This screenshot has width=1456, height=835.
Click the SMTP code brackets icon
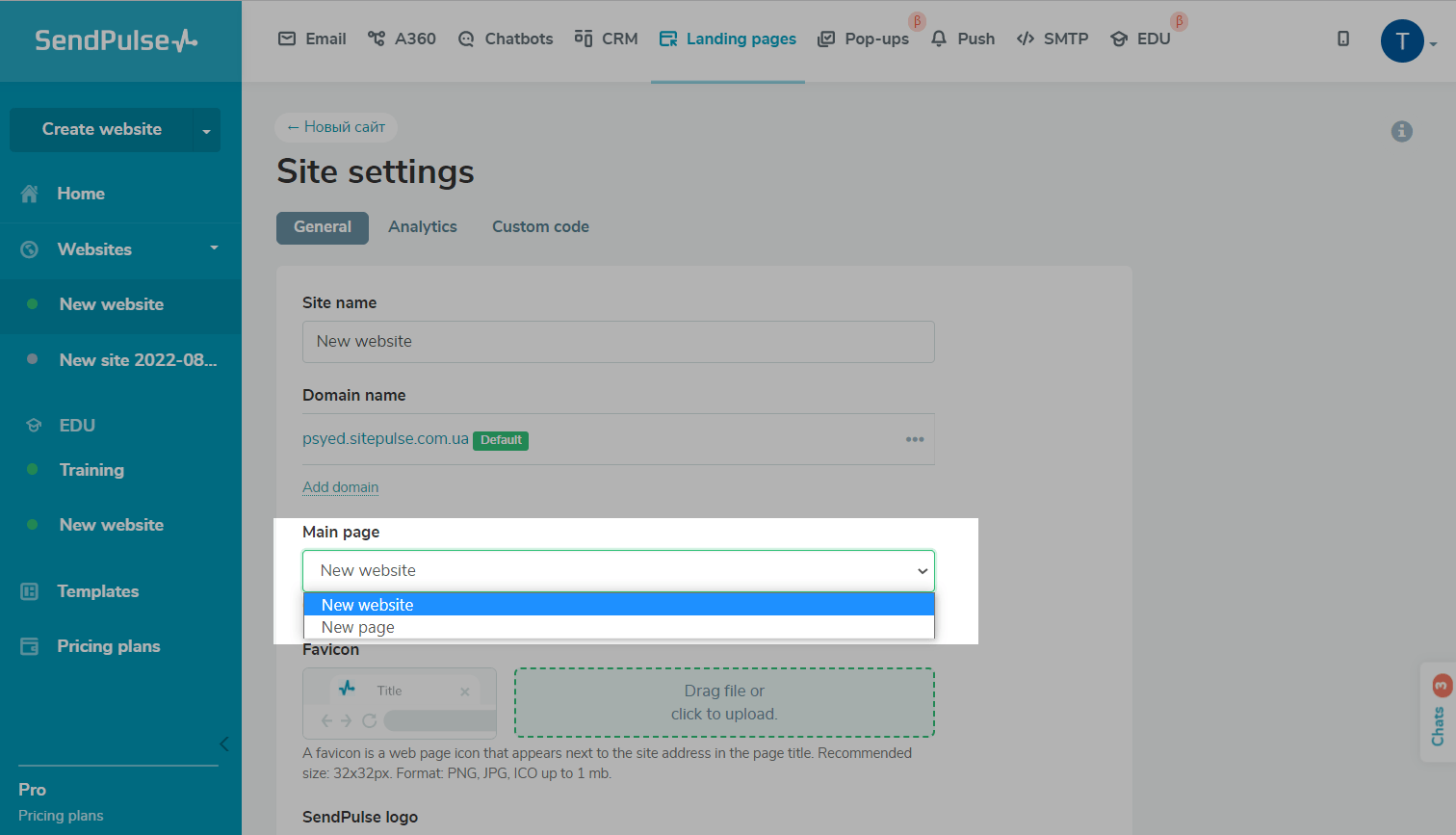(1026, 39)
